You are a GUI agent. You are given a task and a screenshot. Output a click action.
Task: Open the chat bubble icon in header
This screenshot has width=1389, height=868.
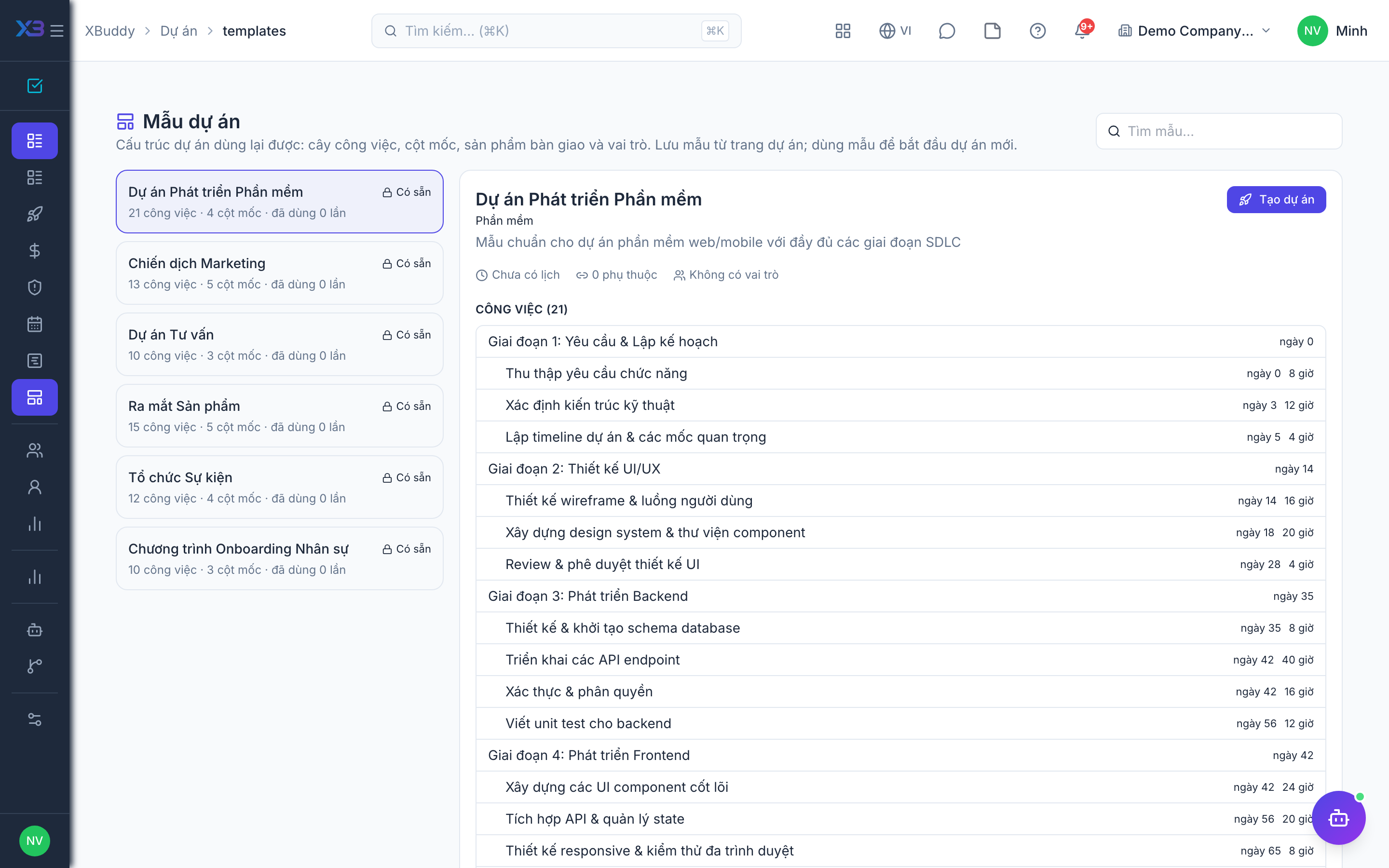pos(946,31)
